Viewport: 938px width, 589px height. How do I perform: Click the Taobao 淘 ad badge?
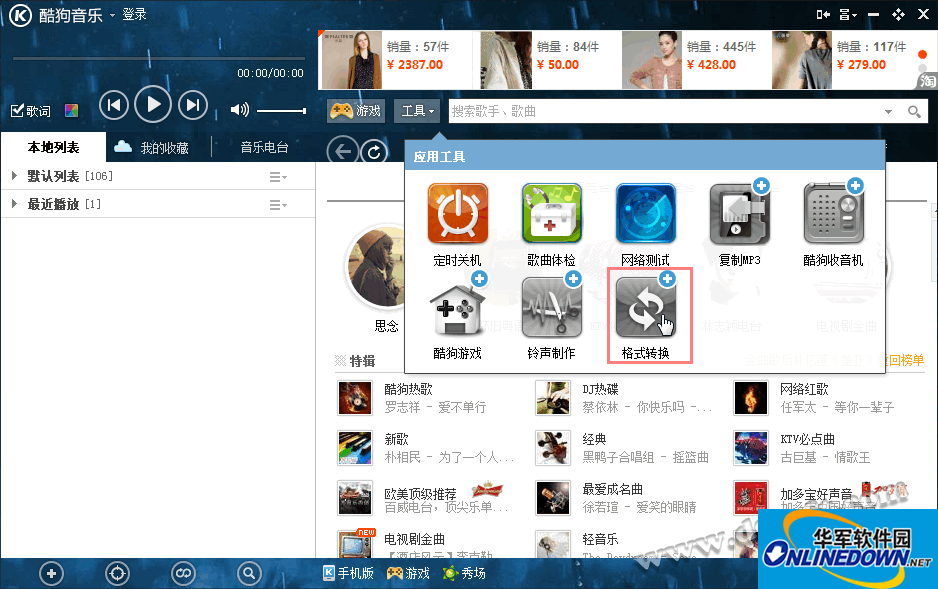tap(928, 80)
